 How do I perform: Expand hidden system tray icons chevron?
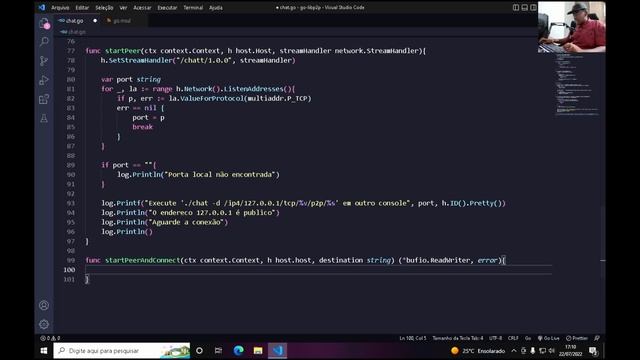514,351
